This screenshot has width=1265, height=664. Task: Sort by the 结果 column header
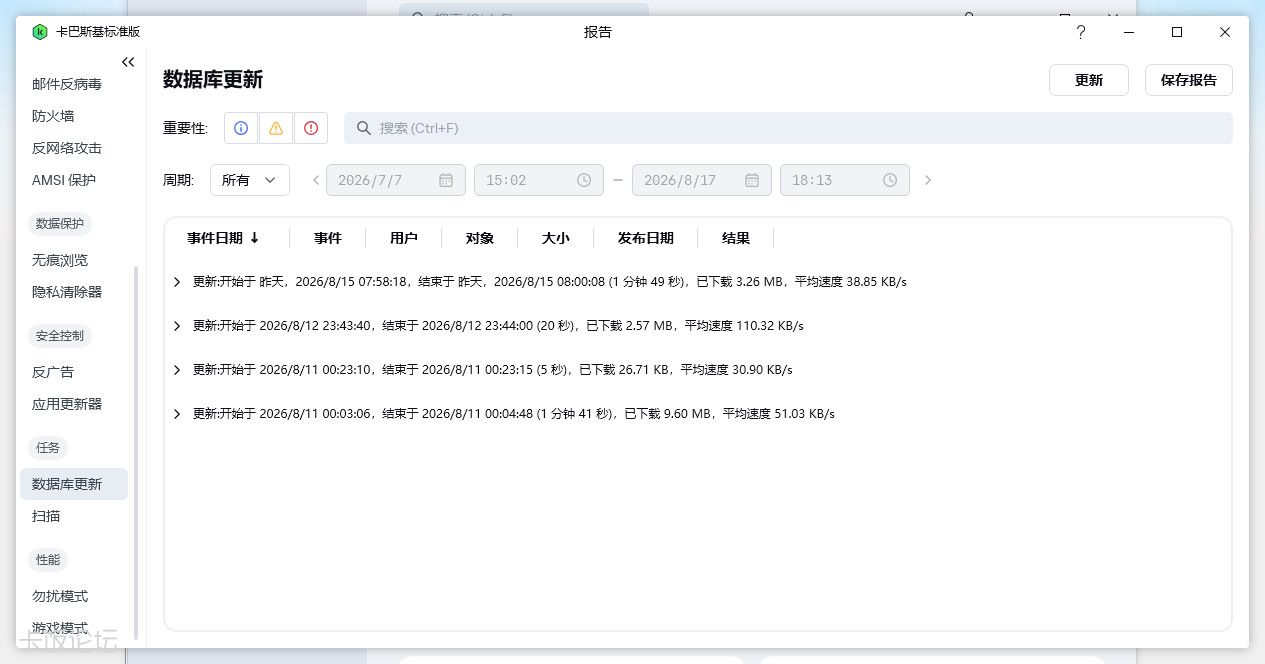(x=736, y=238)
